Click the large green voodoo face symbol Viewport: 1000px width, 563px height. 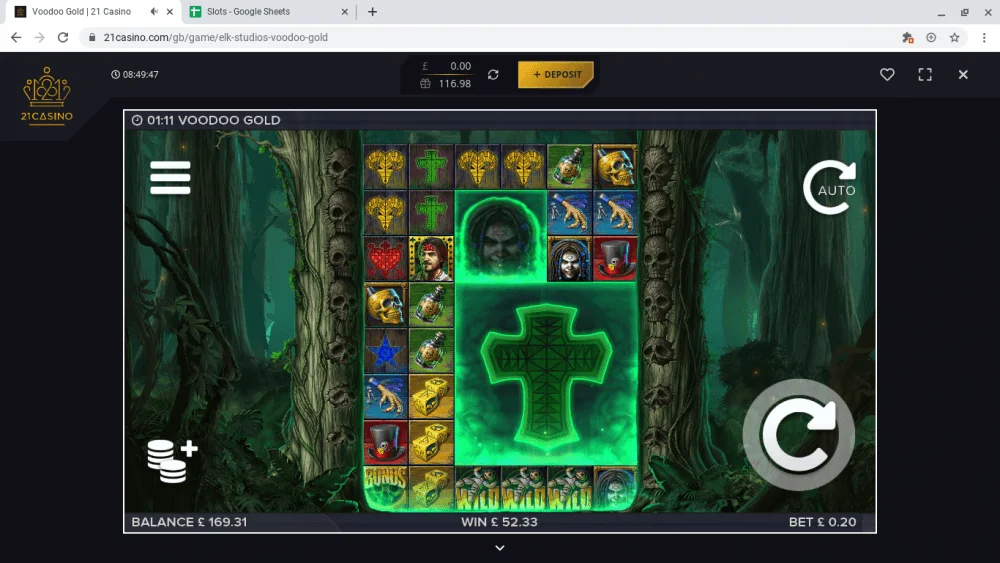click(501, 236)
